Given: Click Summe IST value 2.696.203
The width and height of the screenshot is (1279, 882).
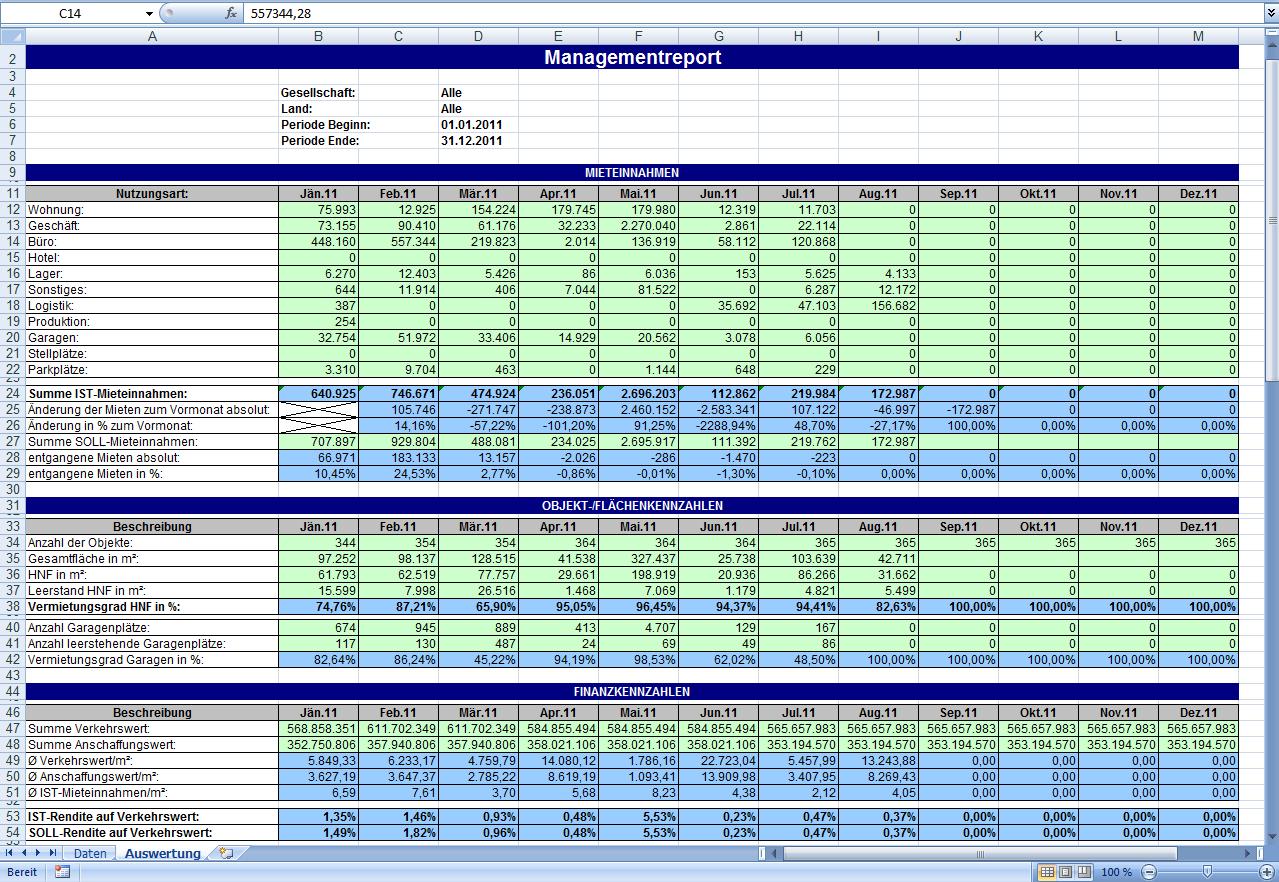Looking at the screenshot, I should [638, 394].
